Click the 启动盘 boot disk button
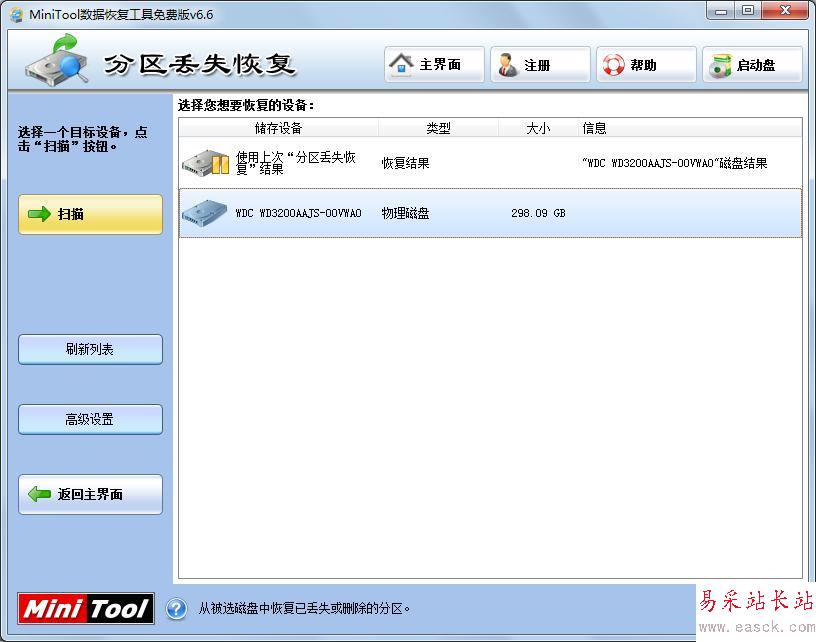Image resolution: width=816 pixels, height=642 pixels. pyautogui.click(x=752, y=65)
